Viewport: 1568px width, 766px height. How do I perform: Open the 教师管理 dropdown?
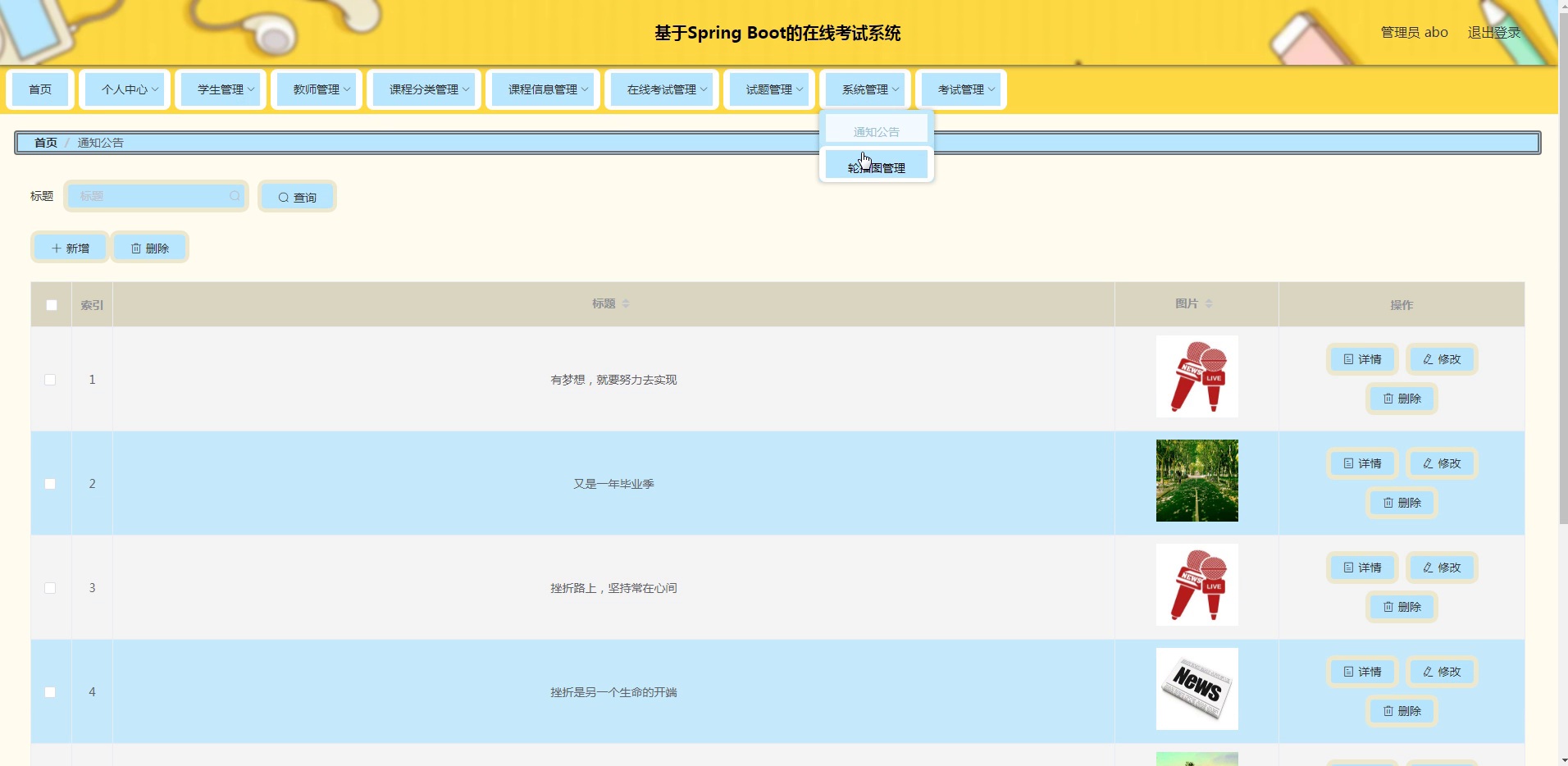(x=317, y=89)
